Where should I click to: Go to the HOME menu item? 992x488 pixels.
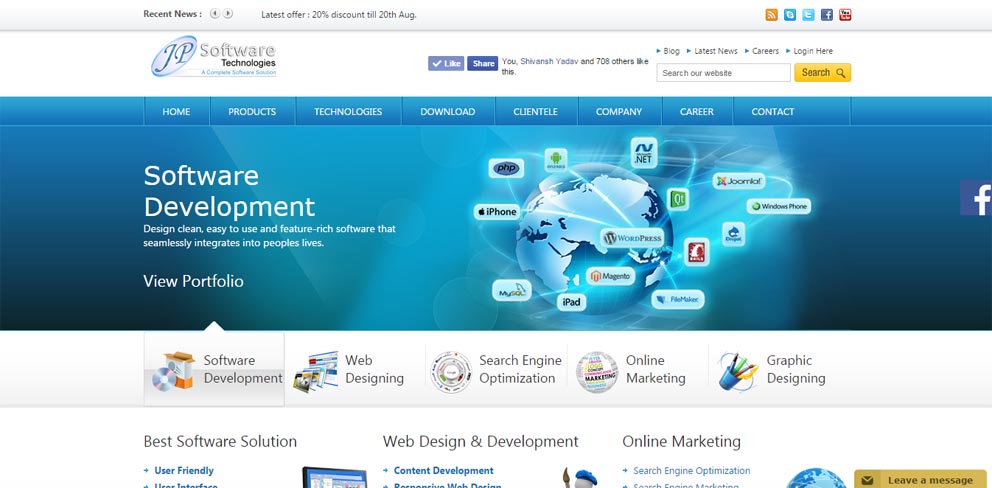click(177, 111)
